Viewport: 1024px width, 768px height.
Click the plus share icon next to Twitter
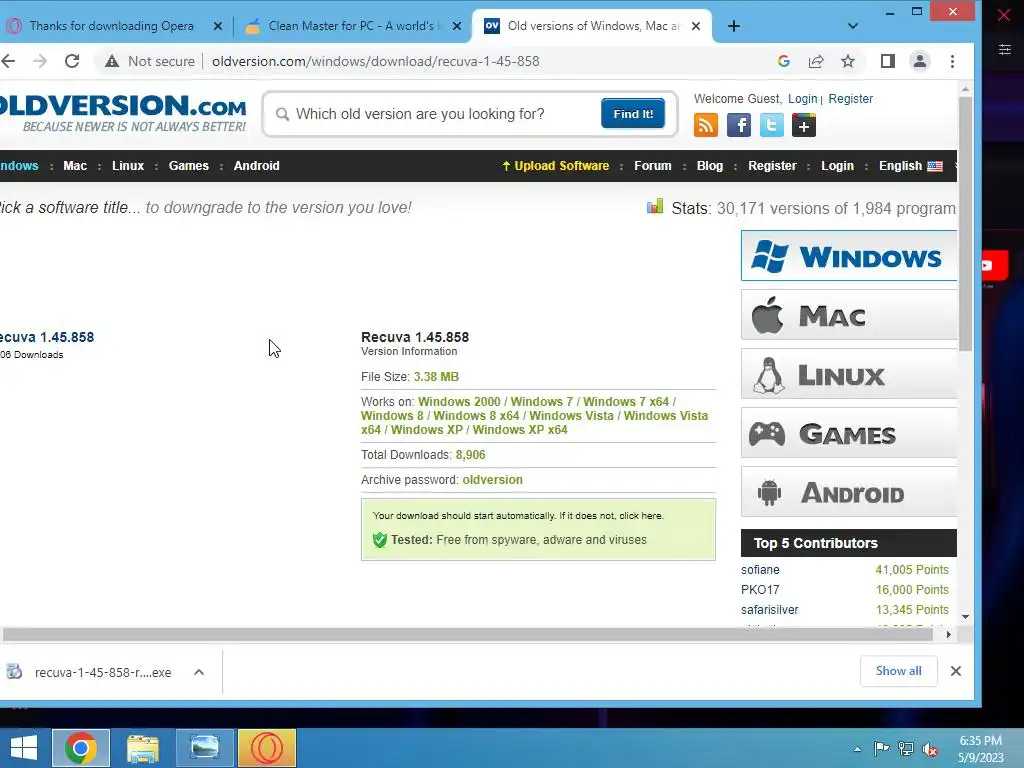804,125
